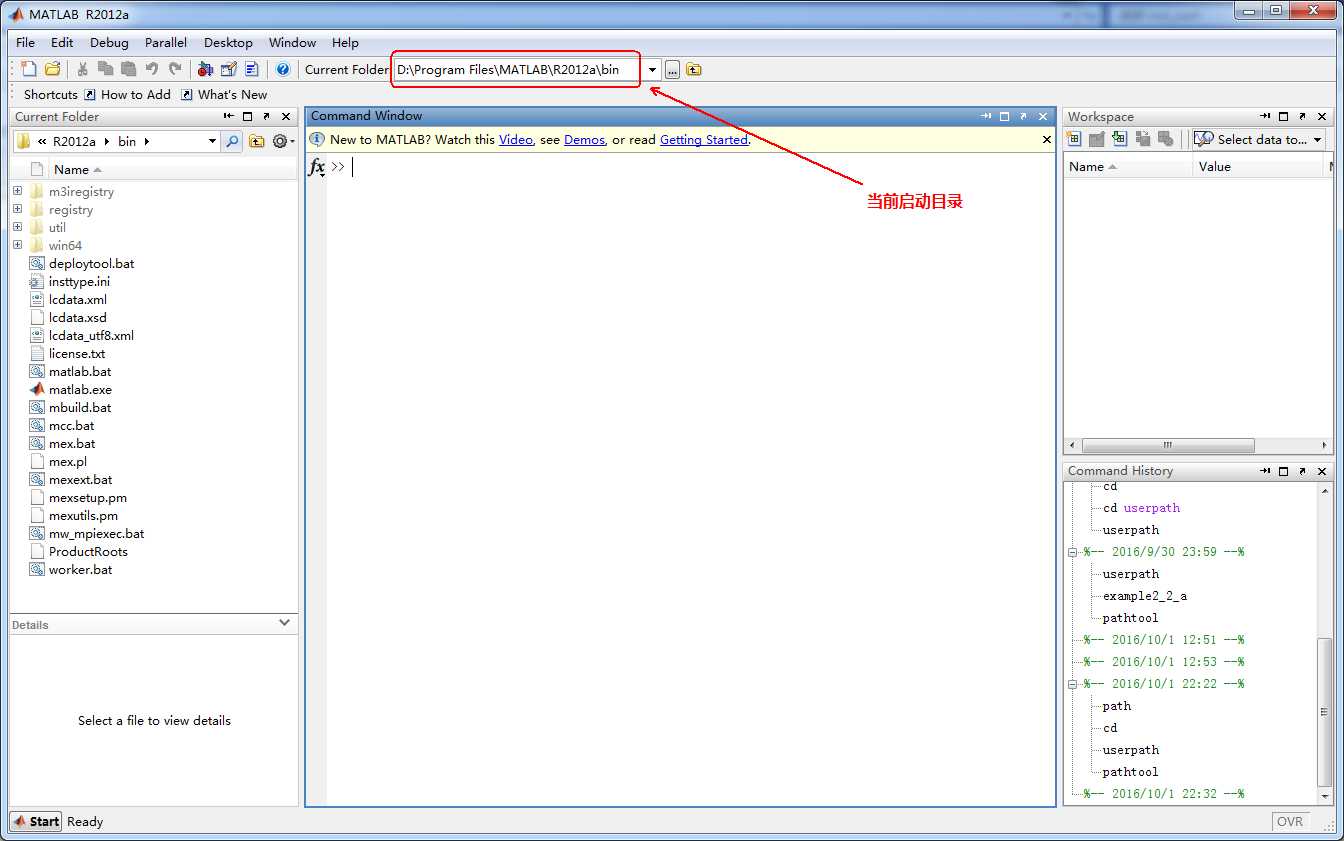Create new variable in Workspace toolbar
The width and height of the screenshot is (1344, 841).
click(x=1074, y=139)
